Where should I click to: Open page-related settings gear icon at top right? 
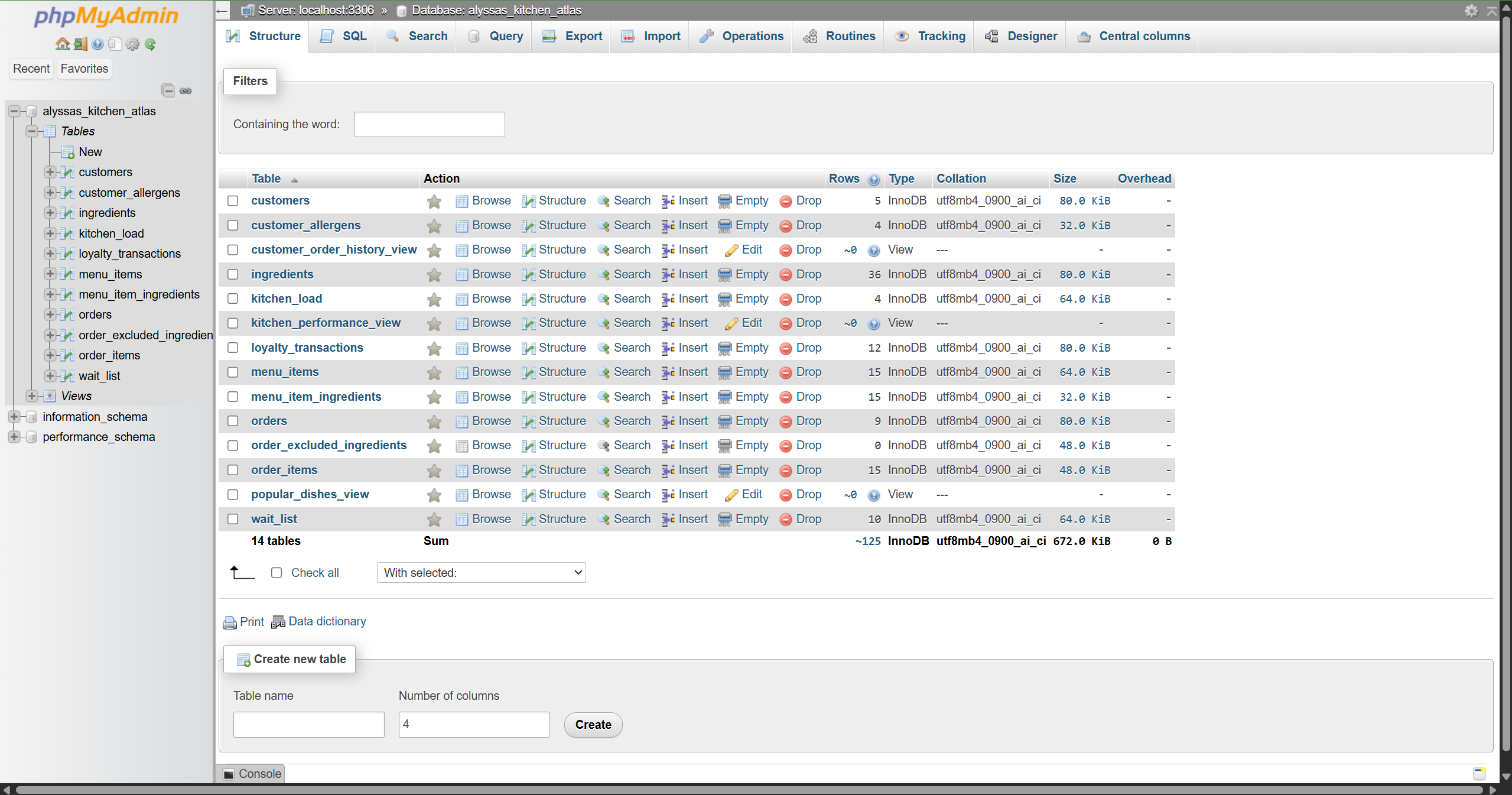tap(1471, 10)
